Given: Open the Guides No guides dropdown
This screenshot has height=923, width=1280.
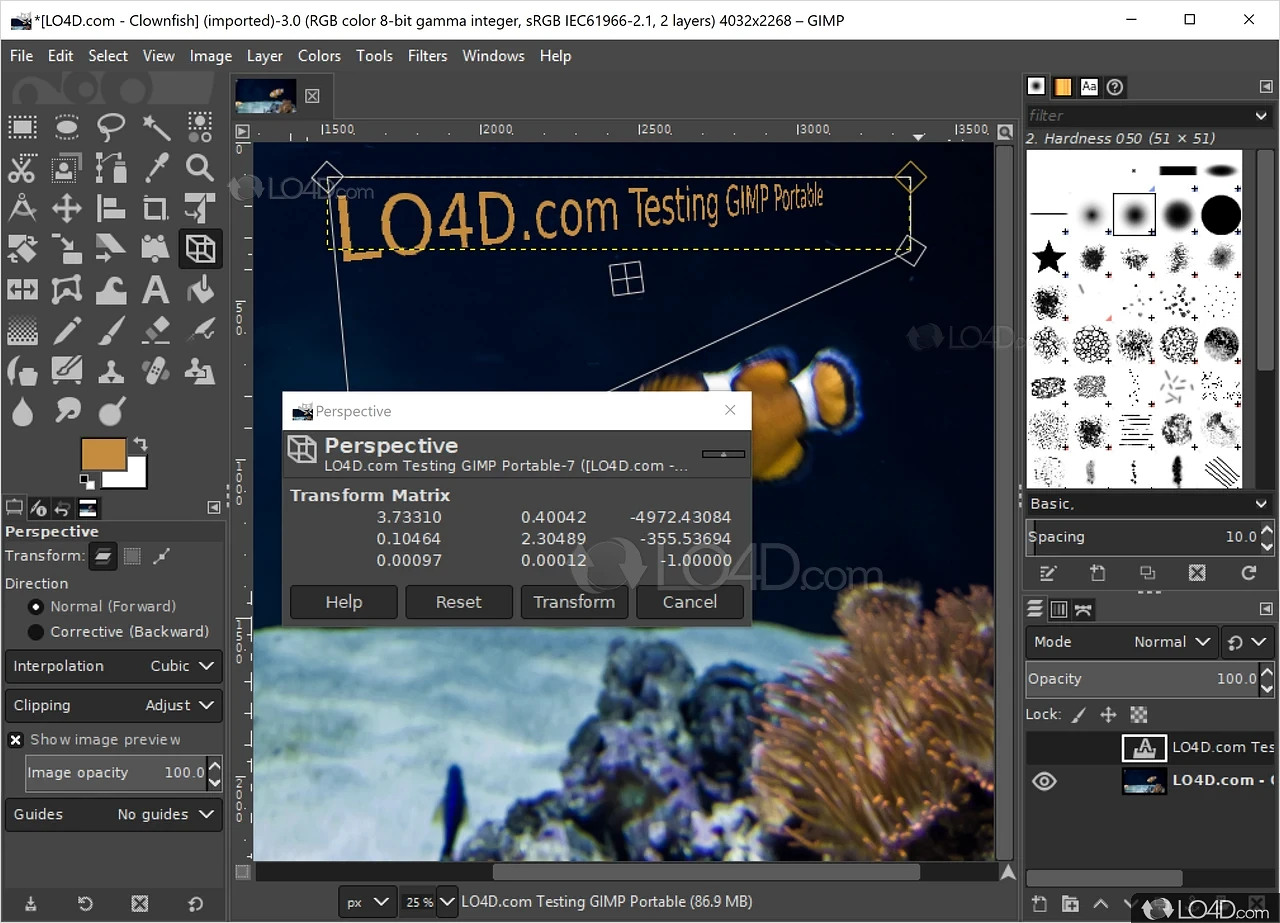Looking at the screenshot, I should tap(114, 814).
